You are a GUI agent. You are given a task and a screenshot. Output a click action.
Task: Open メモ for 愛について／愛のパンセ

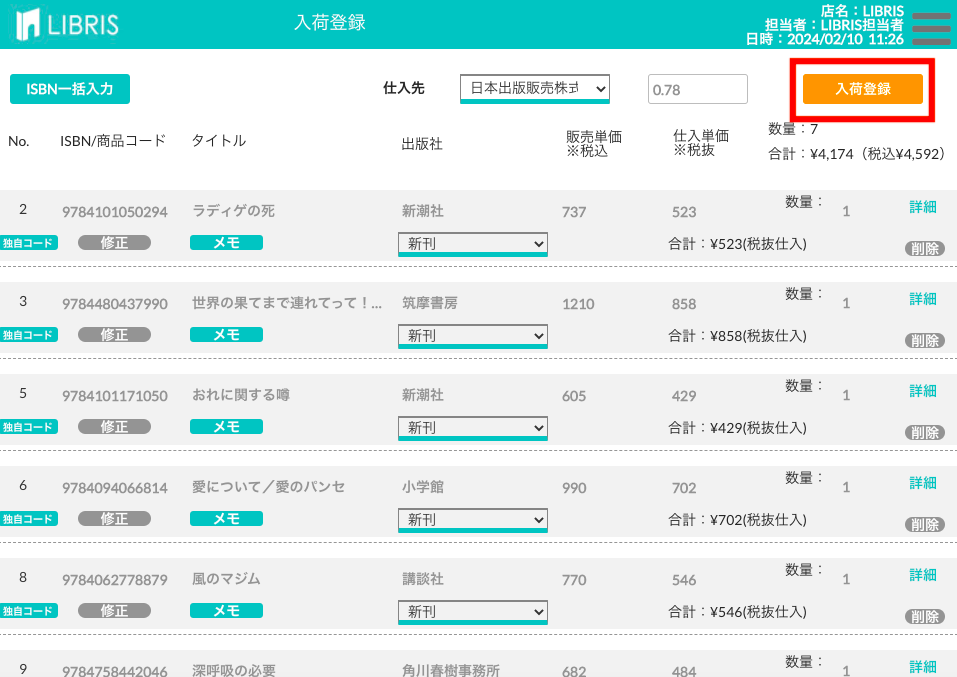point(226,519)
